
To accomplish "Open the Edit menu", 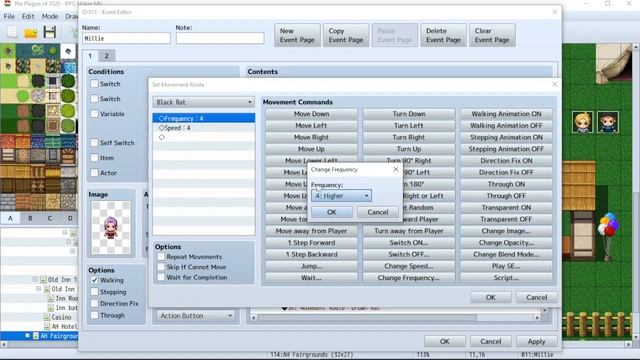I will tap(28, 16).
